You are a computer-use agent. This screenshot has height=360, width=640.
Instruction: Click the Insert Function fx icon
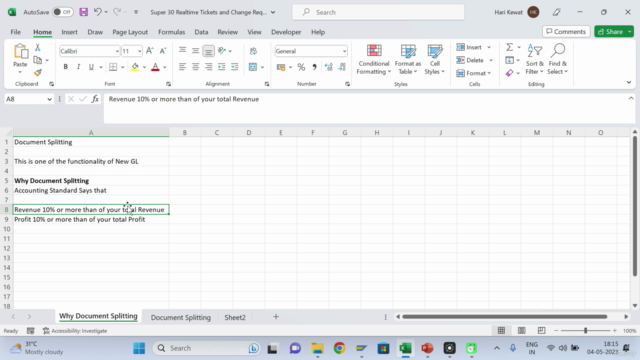tap(95, 99)
